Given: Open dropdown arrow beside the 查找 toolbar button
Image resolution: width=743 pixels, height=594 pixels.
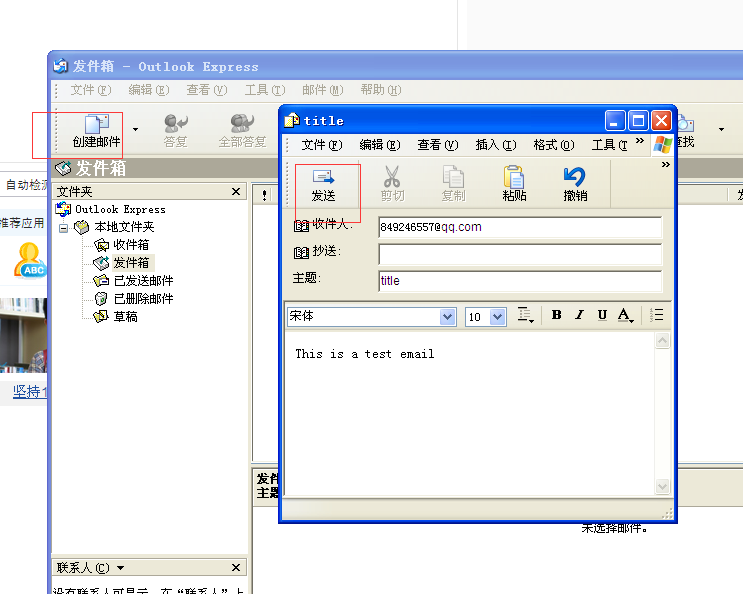Looking at the screenshot, I should (x=721, y=129).
